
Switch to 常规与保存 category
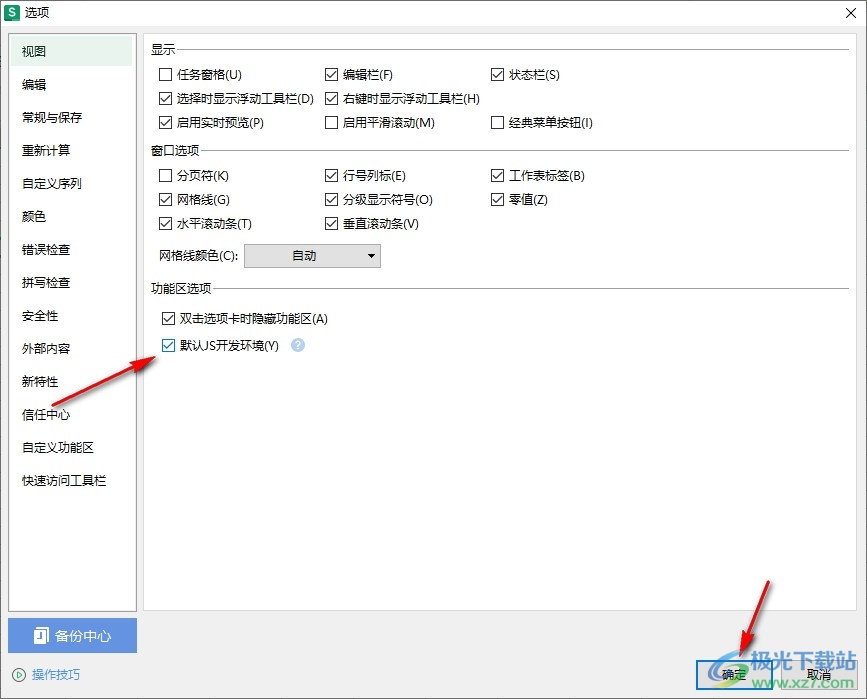click(x=71, y=117)
